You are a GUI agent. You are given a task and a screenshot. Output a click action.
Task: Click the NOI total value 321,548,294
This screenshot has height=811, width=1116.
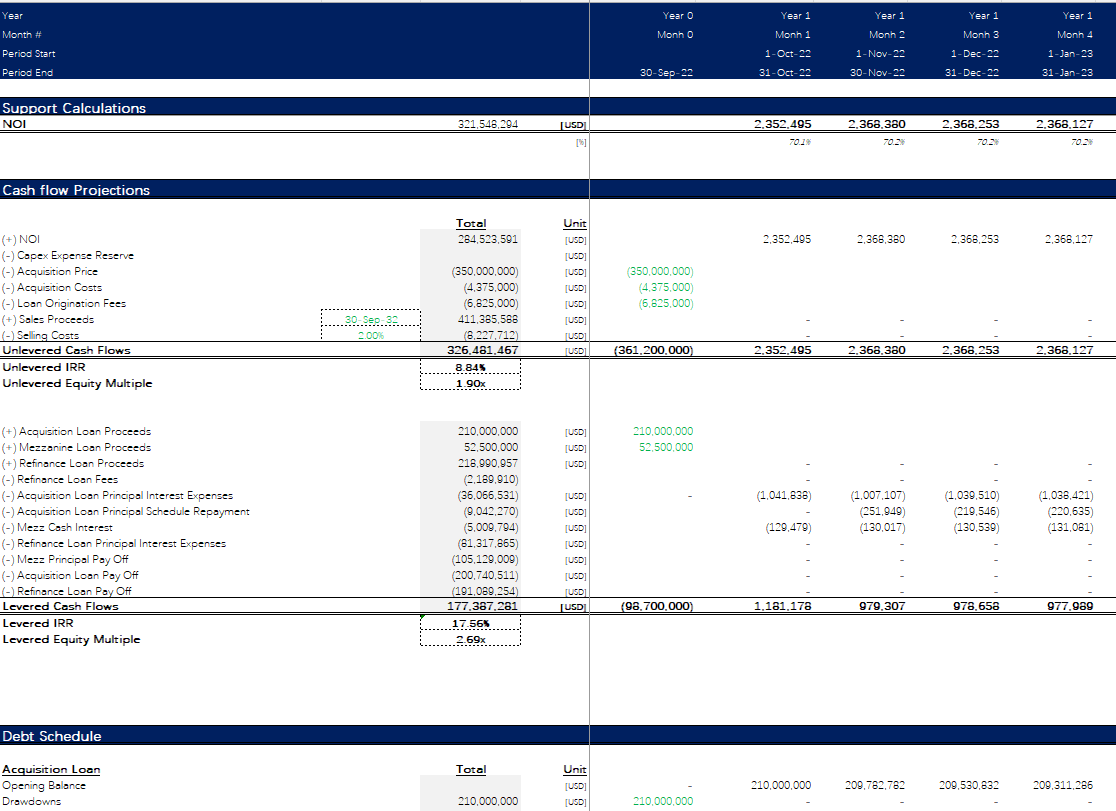(488, 125)
